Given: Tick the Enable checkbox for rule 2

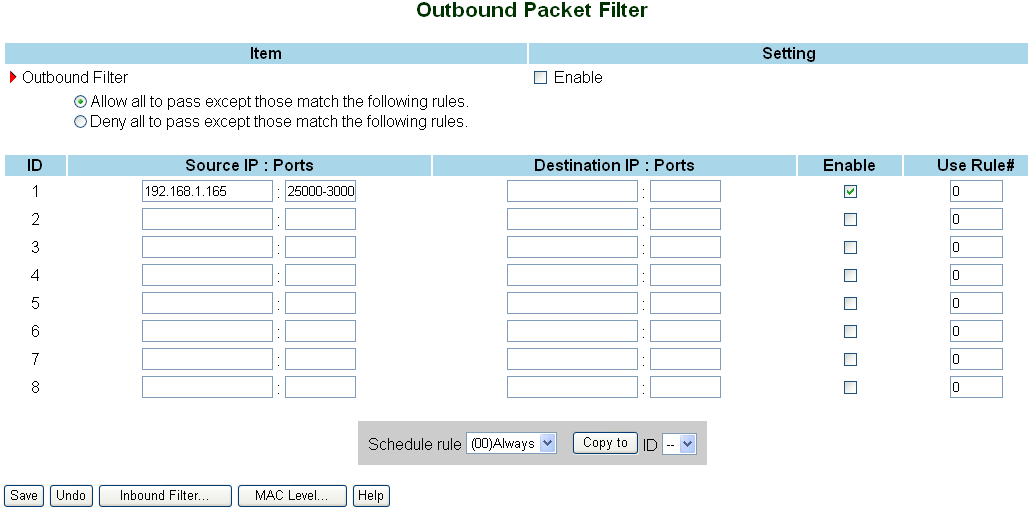Looking at the screenshot, I should click(x=850, y=219).
